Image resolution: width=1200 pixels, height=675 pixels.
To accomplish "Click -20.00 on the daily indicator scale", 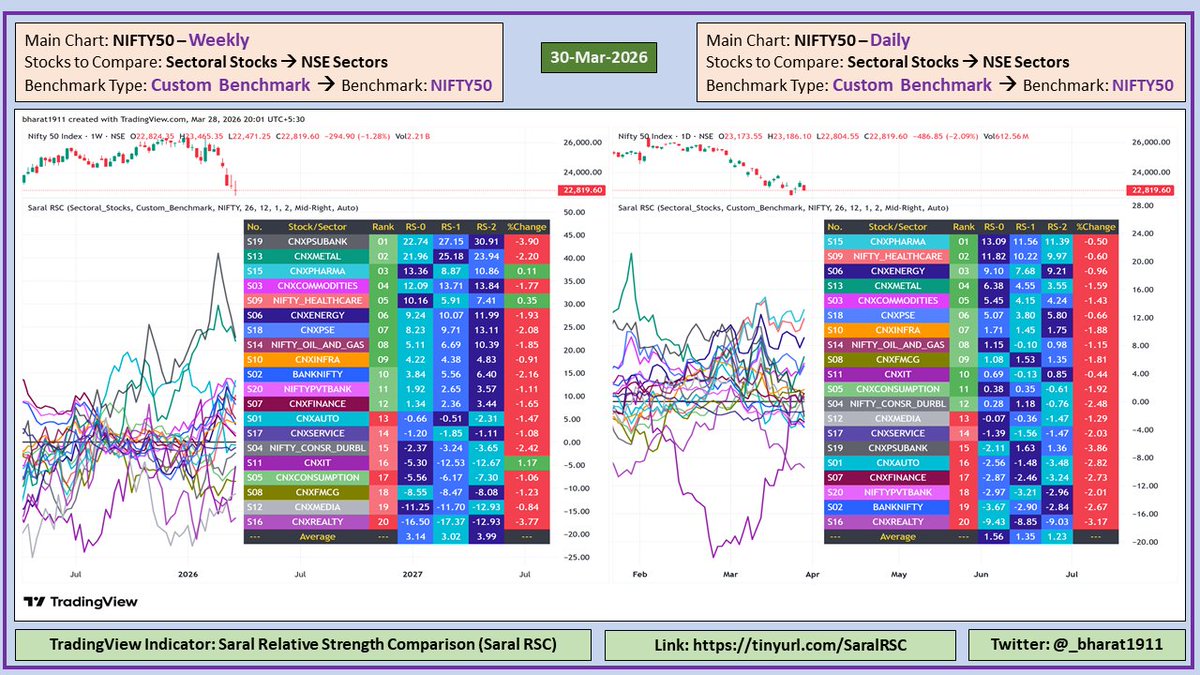I will tap(1143, 541).
